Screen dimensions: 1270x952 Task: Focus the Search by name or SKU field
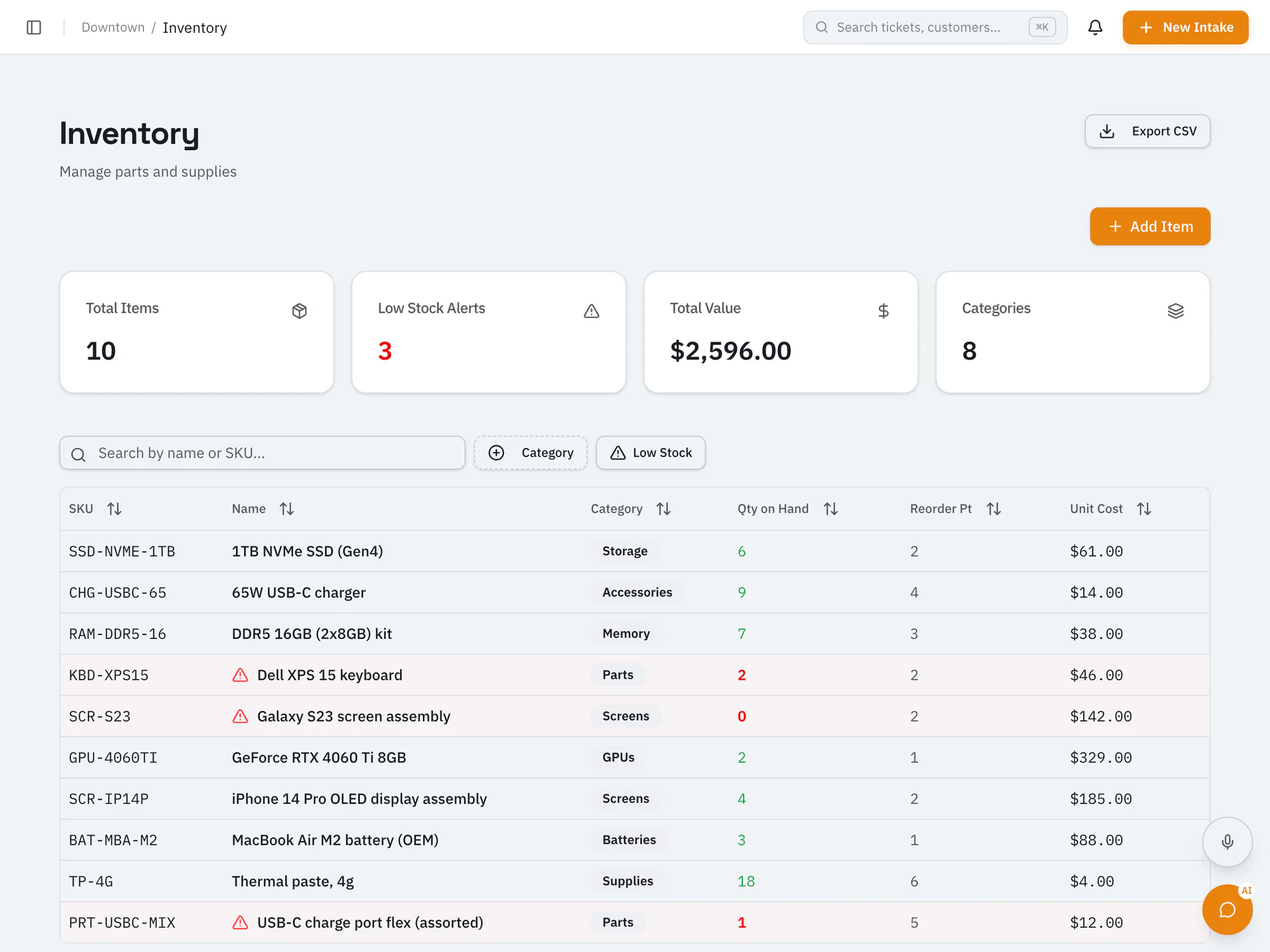(x=262, y=453)
